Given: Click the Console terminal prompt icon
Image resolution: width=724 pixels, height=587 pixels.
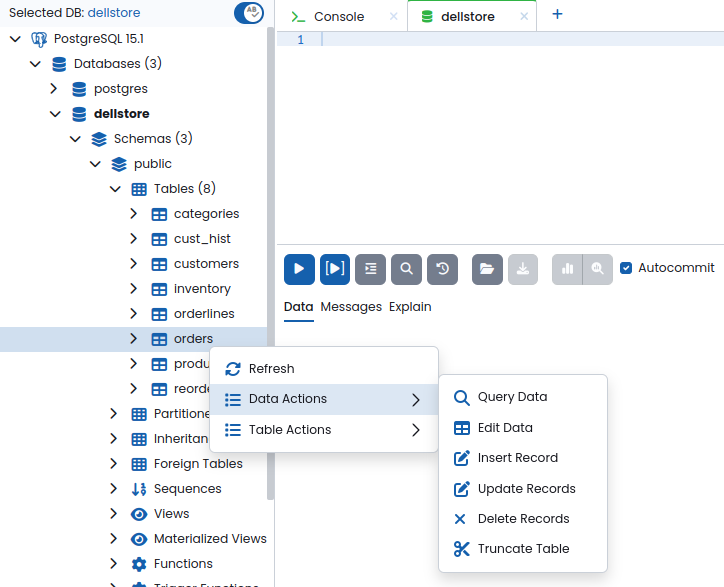Looking at the screenshot, I should click(298, 17).
